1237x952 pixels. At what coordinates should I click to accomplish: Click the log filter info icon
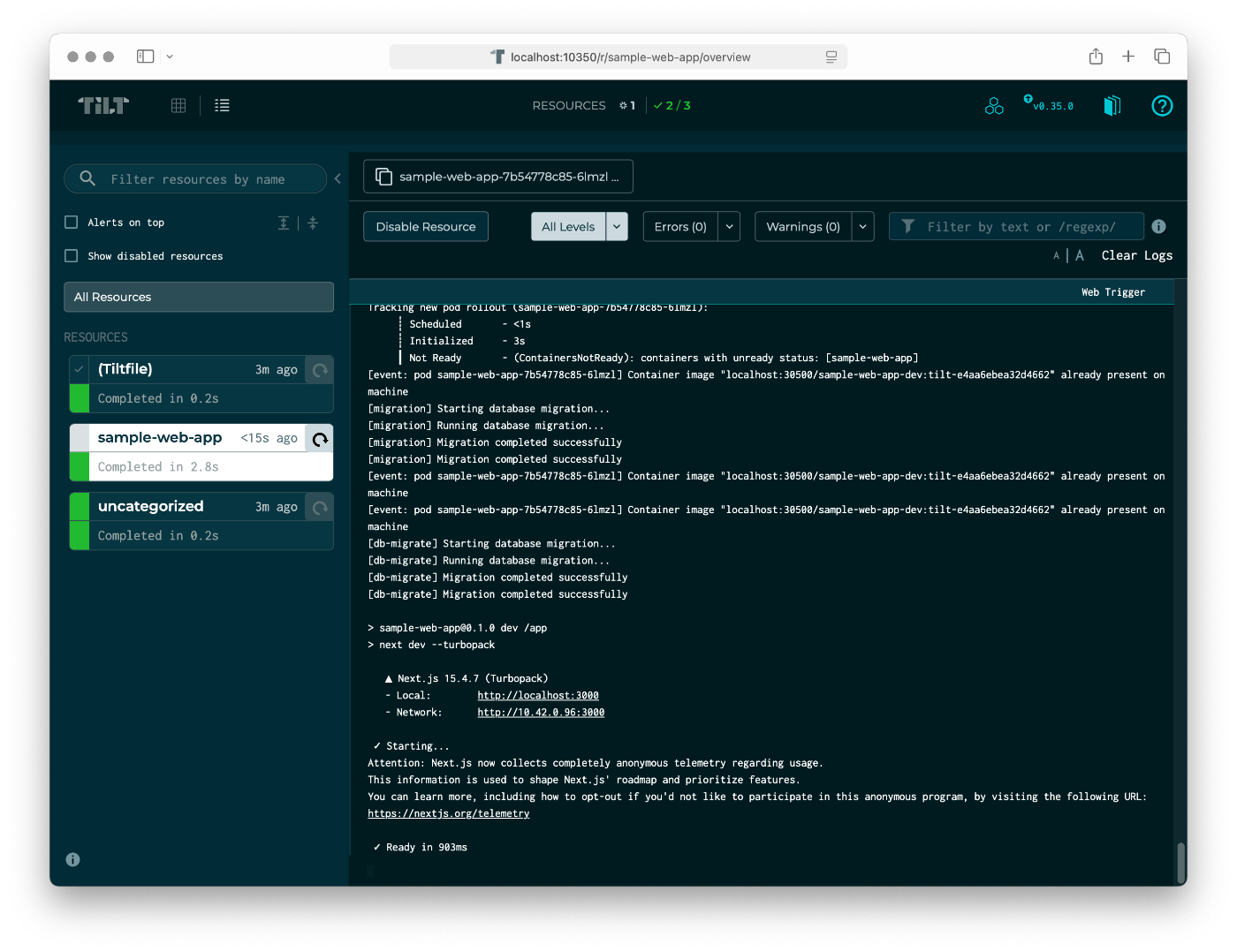(x=1158, y=227)
